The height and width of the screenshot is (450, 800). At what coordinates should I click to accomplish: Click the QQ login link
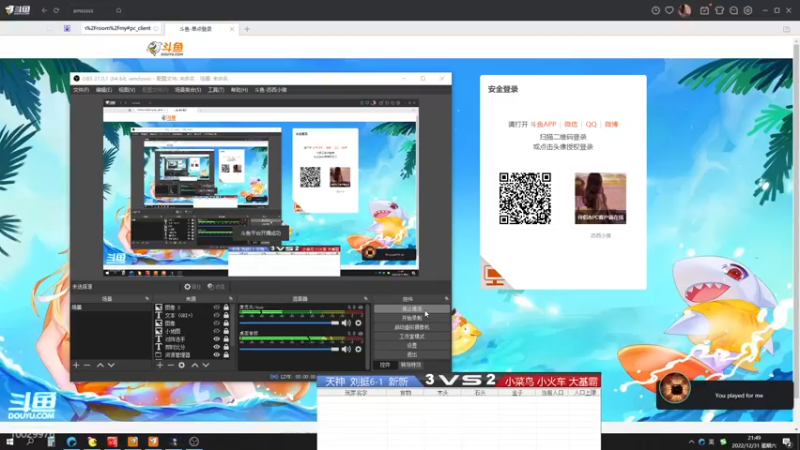pos(591,124)
